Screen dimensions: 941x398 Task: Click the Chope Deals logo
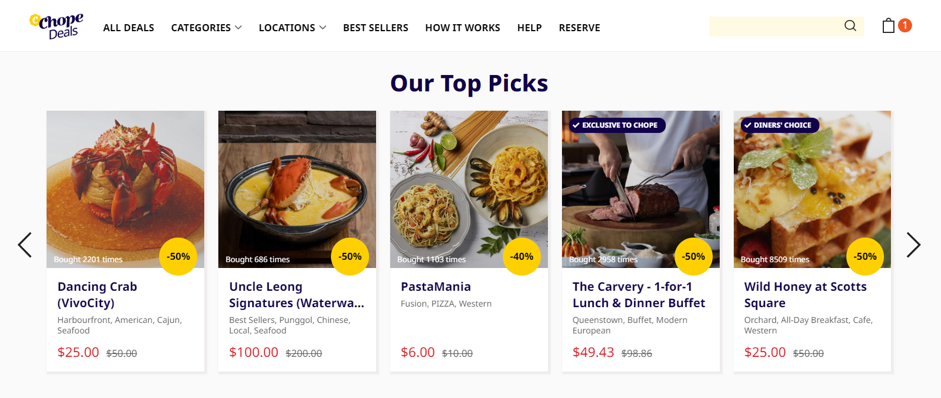(56, 26)
